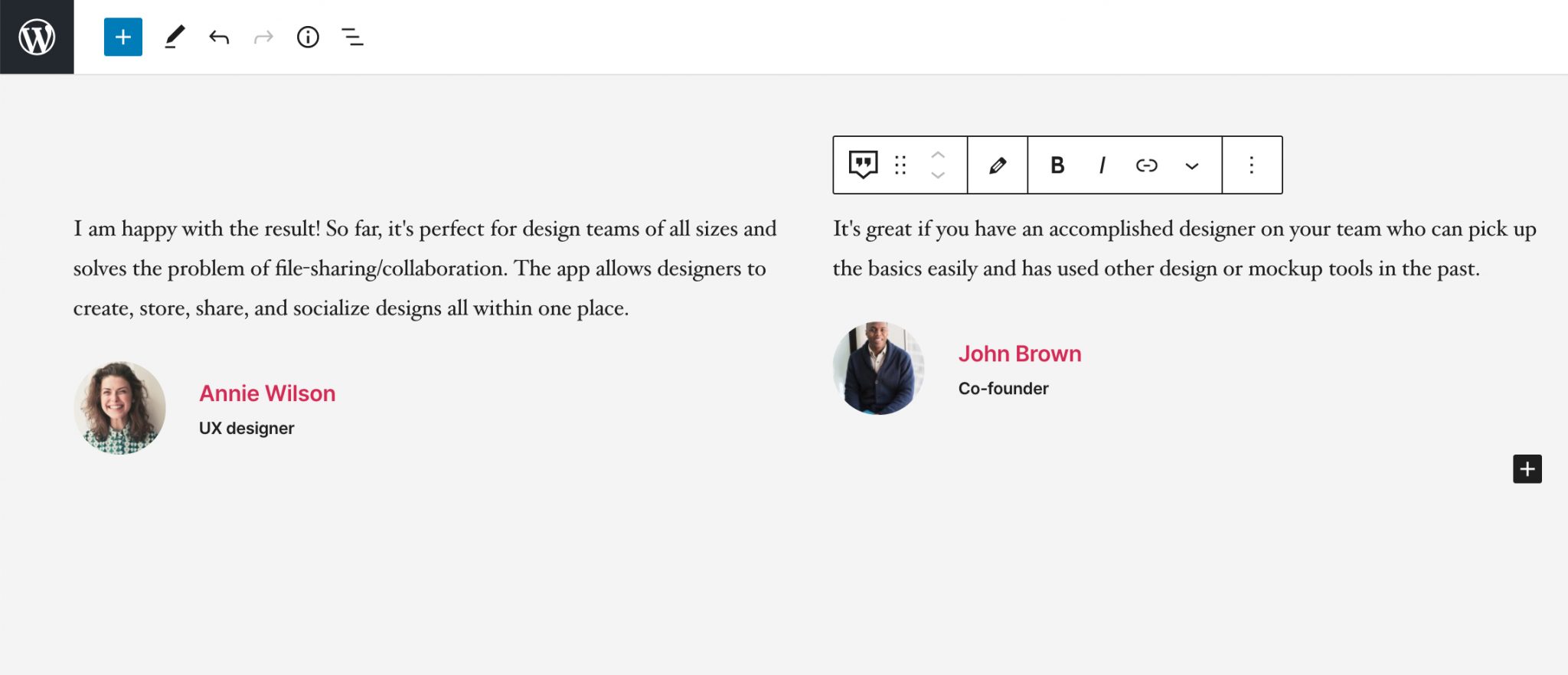This screenshot has width=1568, height=675.
Task: Click the Annie Wilson name heading
Action: click(x=267, y=393)
